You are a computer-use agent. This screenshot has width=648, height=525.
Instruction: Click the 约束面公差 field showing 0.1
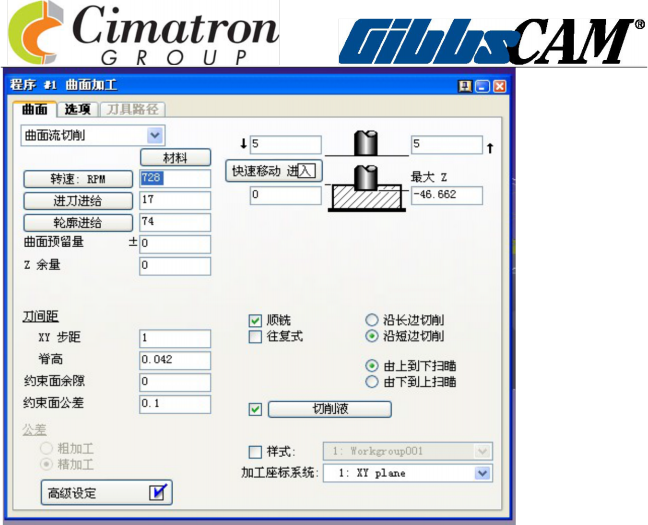175,404
